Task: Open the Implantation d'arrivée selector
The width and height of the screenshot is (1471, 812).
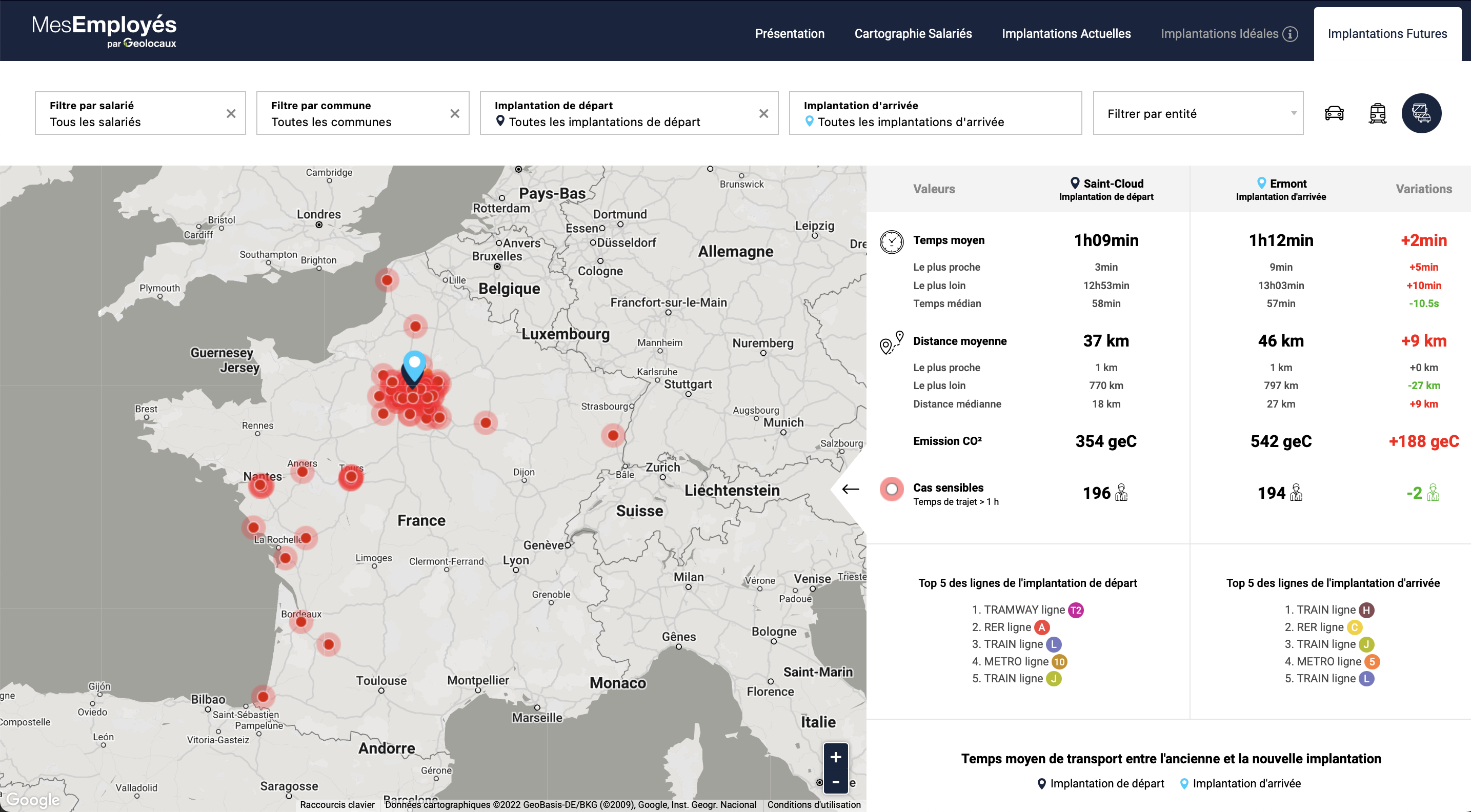Action: 935,114
